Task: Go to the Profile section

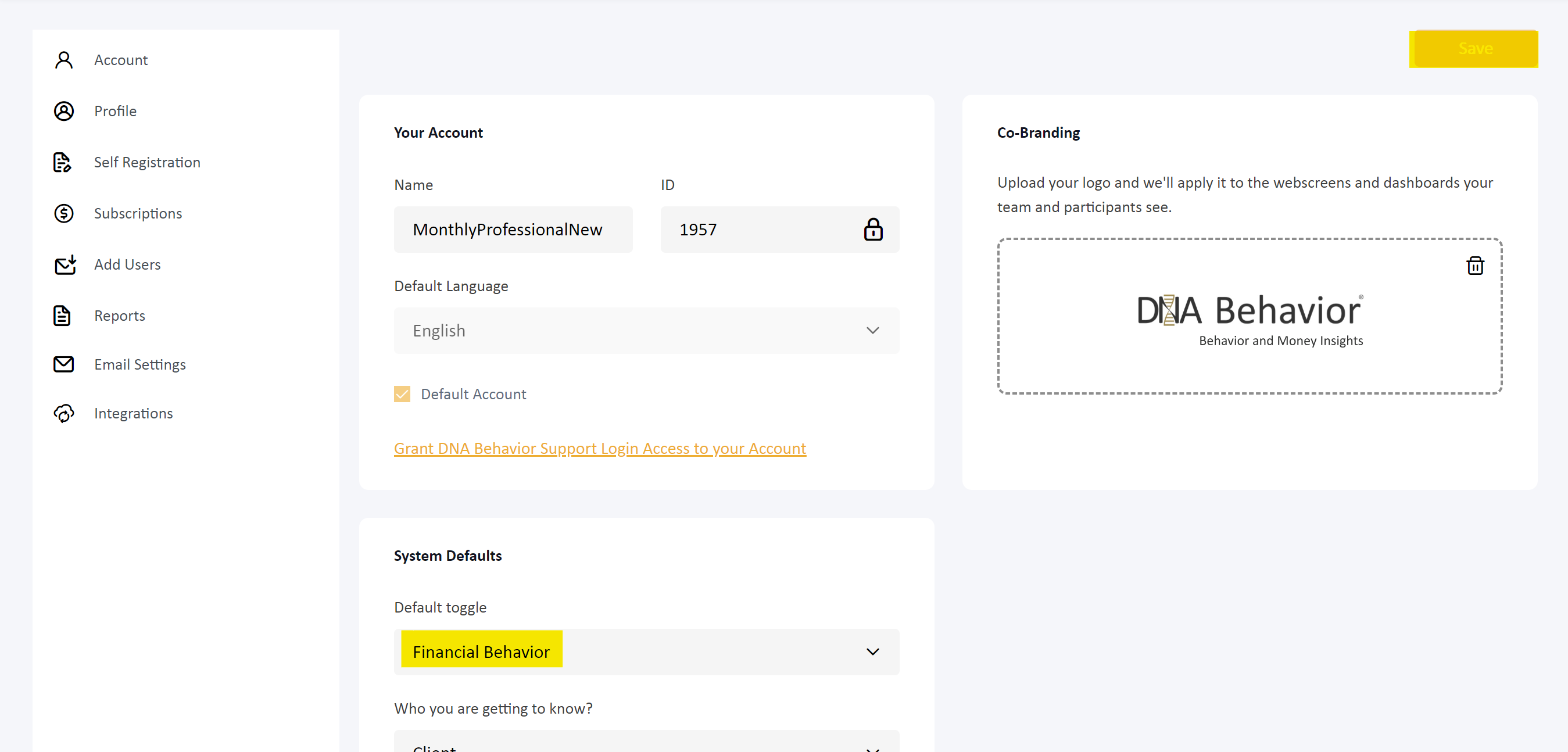Action: tap(115, 111)
